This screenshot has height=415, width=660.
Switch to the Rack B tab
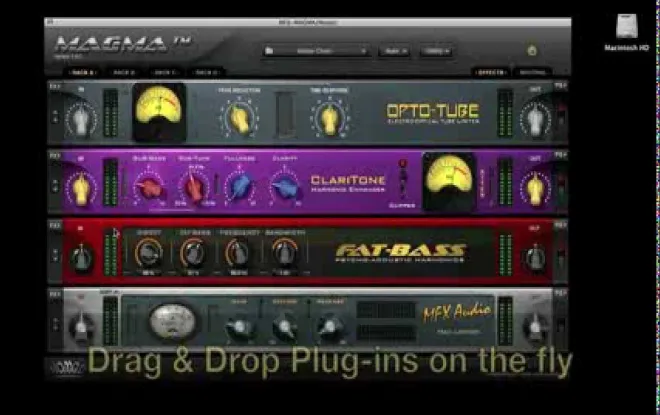point(124,72)
